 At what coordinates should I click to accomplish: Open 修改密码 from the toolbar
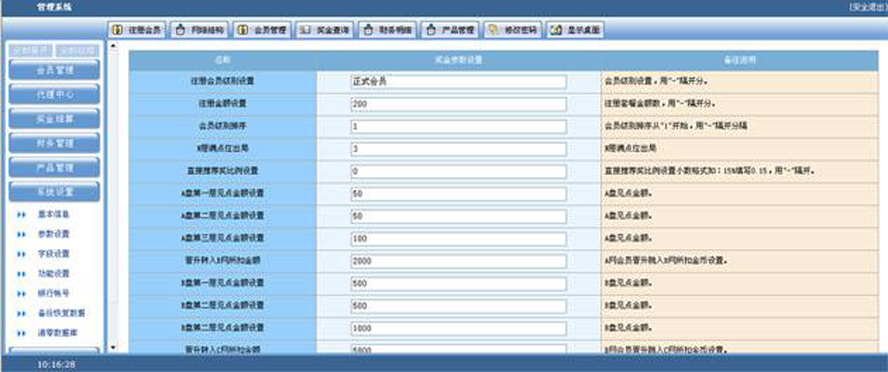tap(513, 30)
